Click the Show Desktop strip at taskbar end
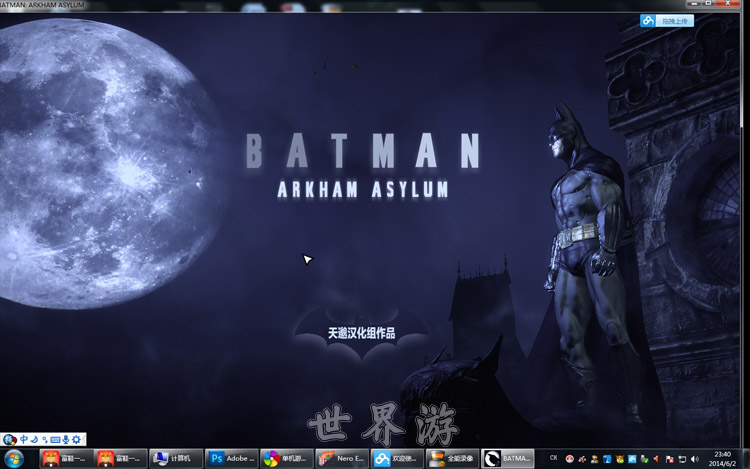This screenshot has height=469, width=750. pos(746,458)
